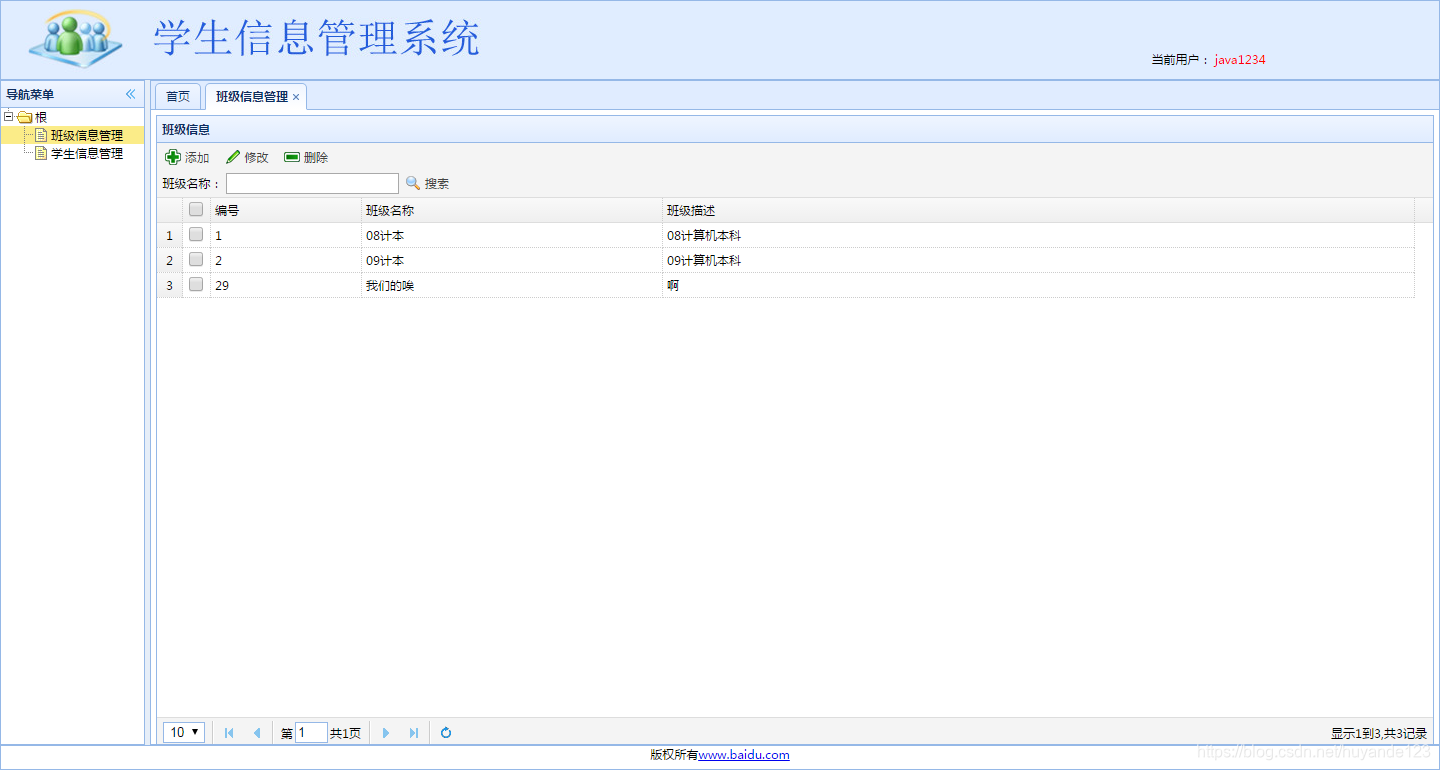Viewport: 1440px width, 770px height.
Task: Click the 显示1到3,共3记录 status text
Action: [x=1379, y=734]
